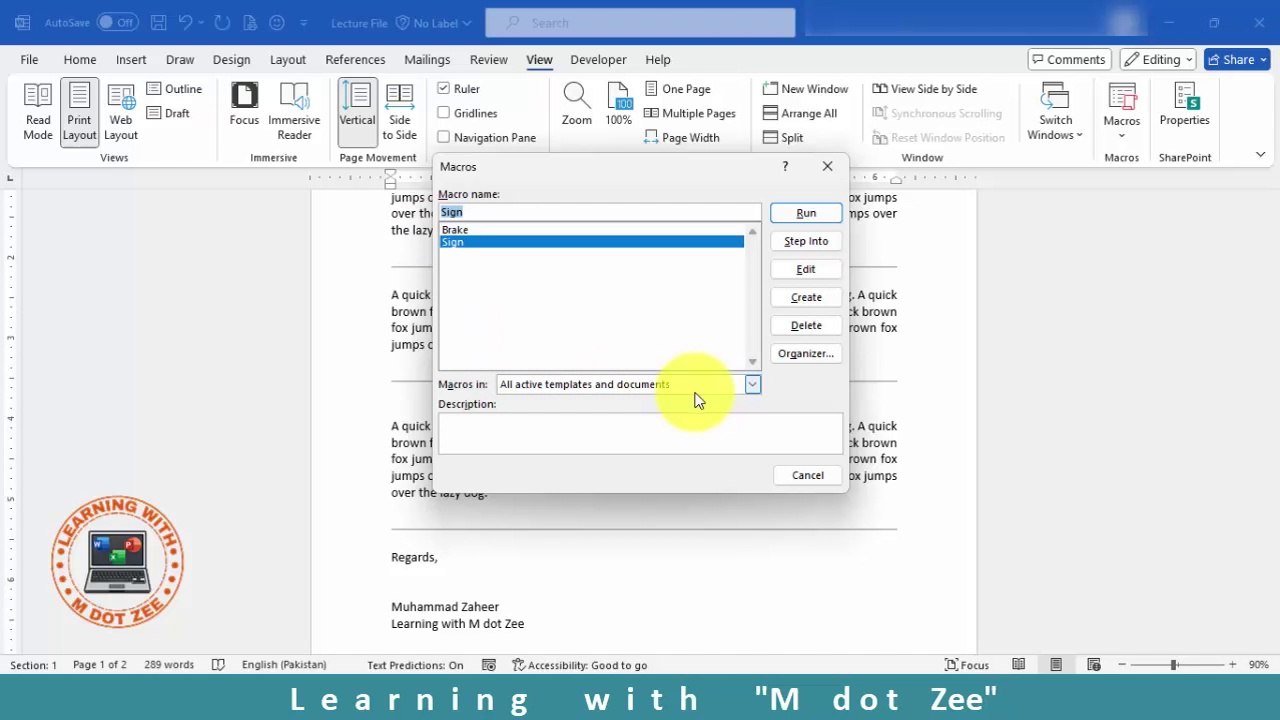Click Step Into button
1280x720 pixels.
click(806, 241)
